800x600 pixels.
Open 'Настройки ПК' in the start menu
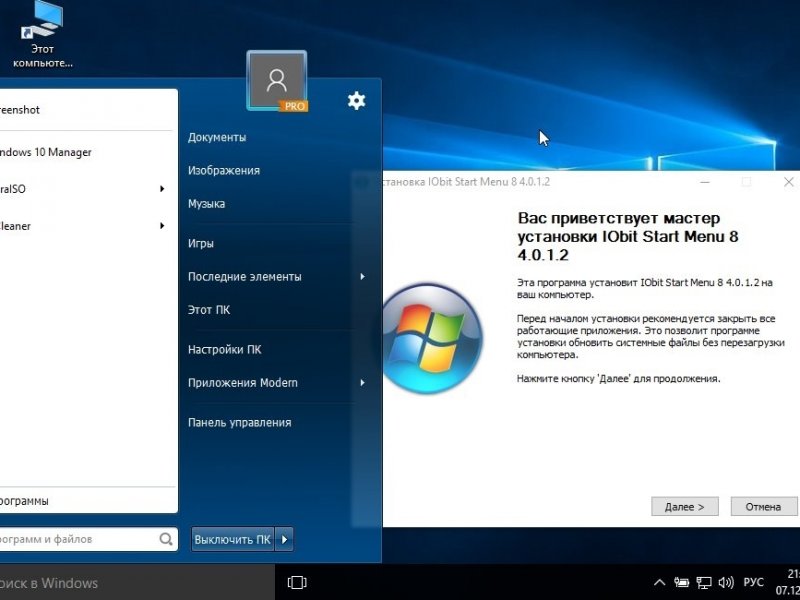pyautogui.click(x=225, y=349)
